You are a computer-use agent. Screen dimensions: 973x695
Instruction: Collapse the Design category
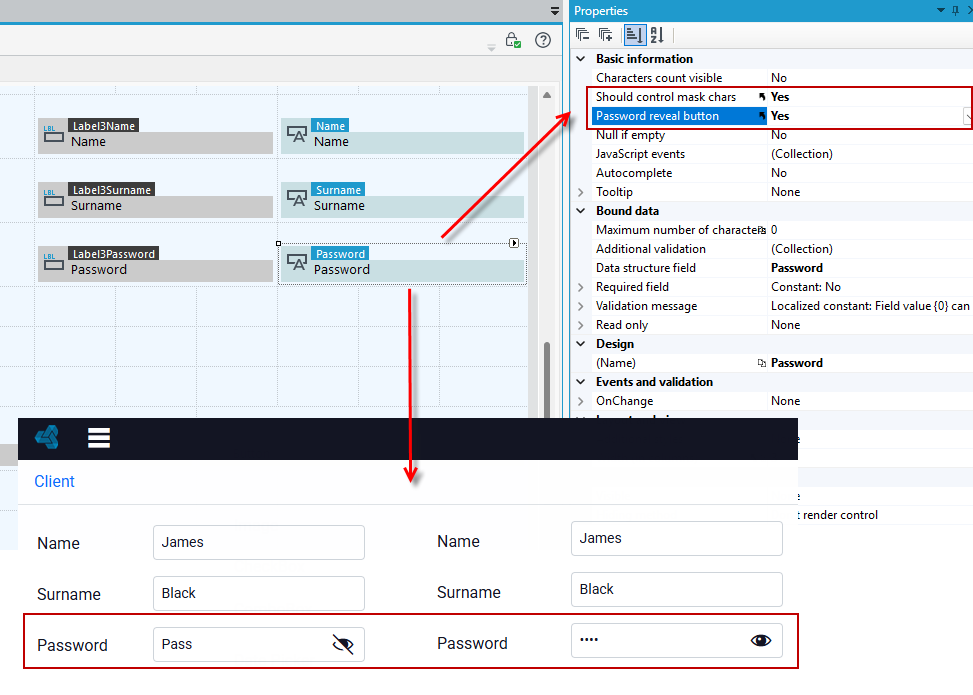581,344
